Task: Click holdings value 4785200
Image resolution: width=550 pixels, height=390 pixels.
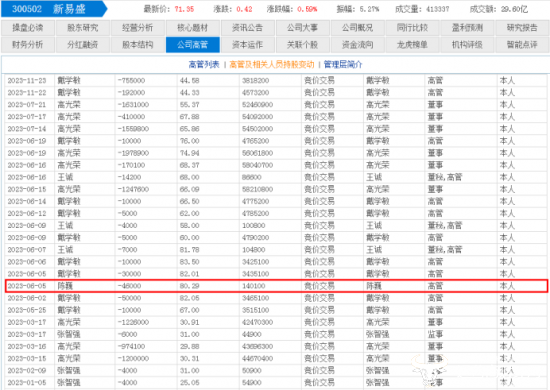Action: point(255,213)
